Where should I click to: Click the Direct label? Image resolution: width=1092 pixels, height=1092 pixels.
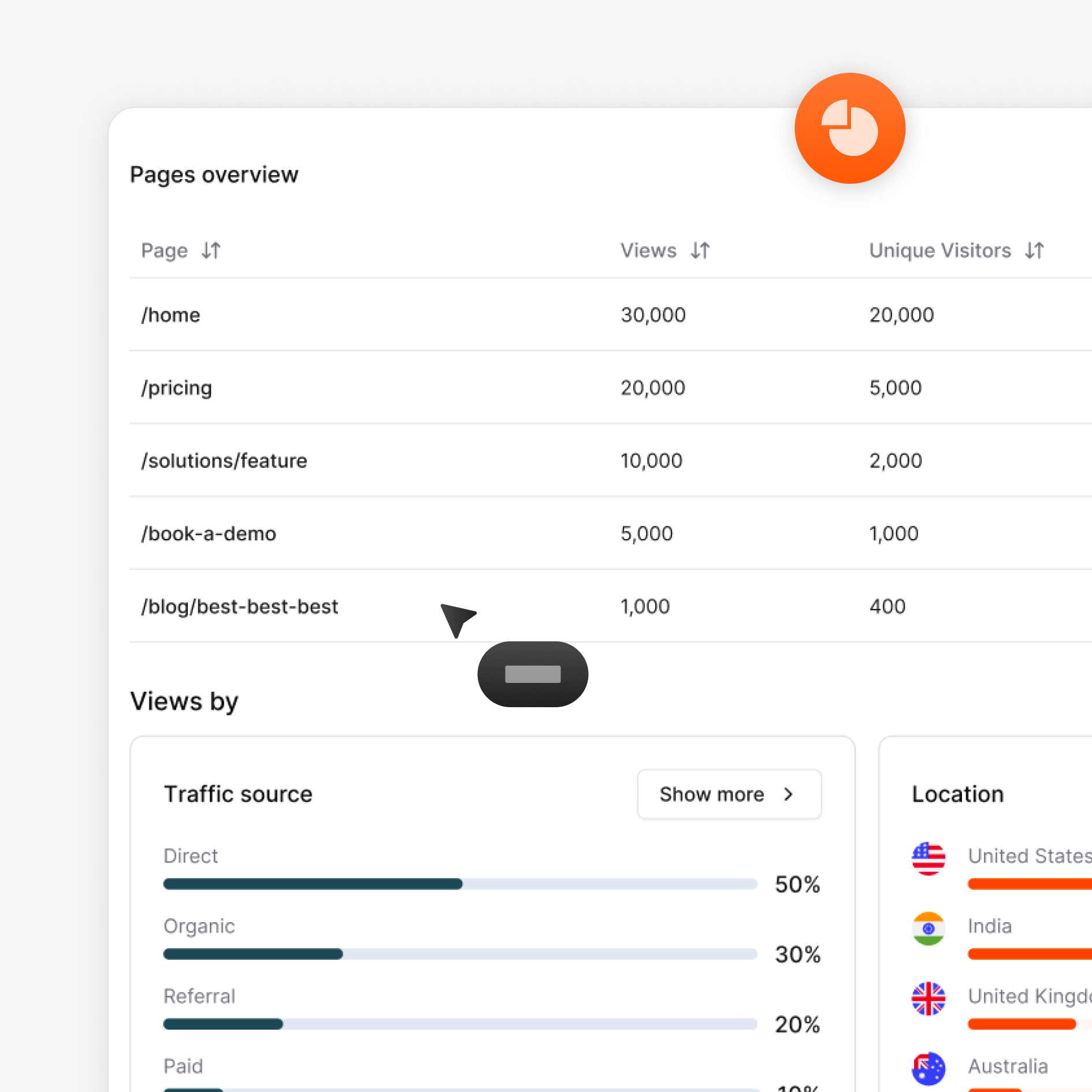[191, 856]
